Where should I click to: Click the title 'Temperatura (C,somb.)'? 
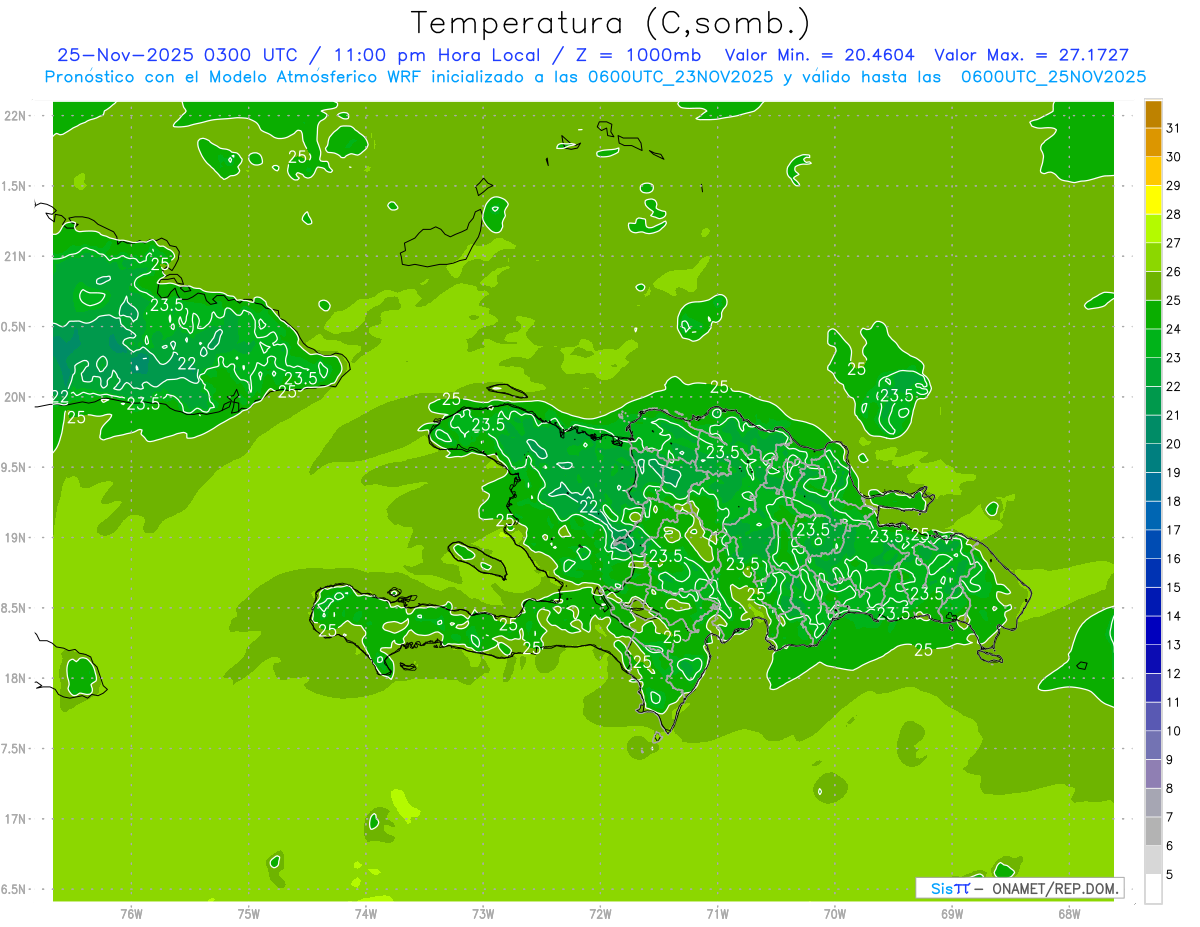pyautogui.click(x=611, y=23)
